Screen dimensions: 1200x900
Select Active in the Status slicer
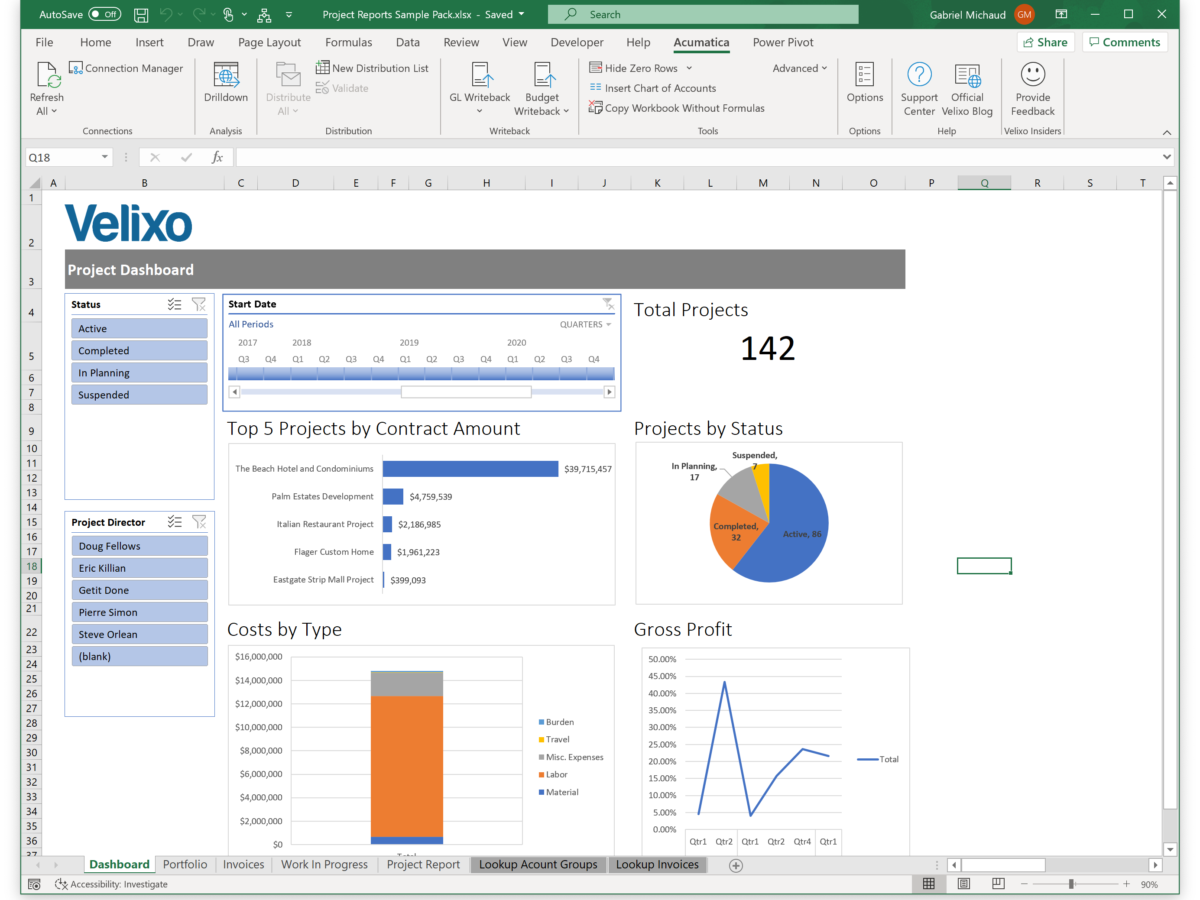pyautogui.click(x=139, y=328)
